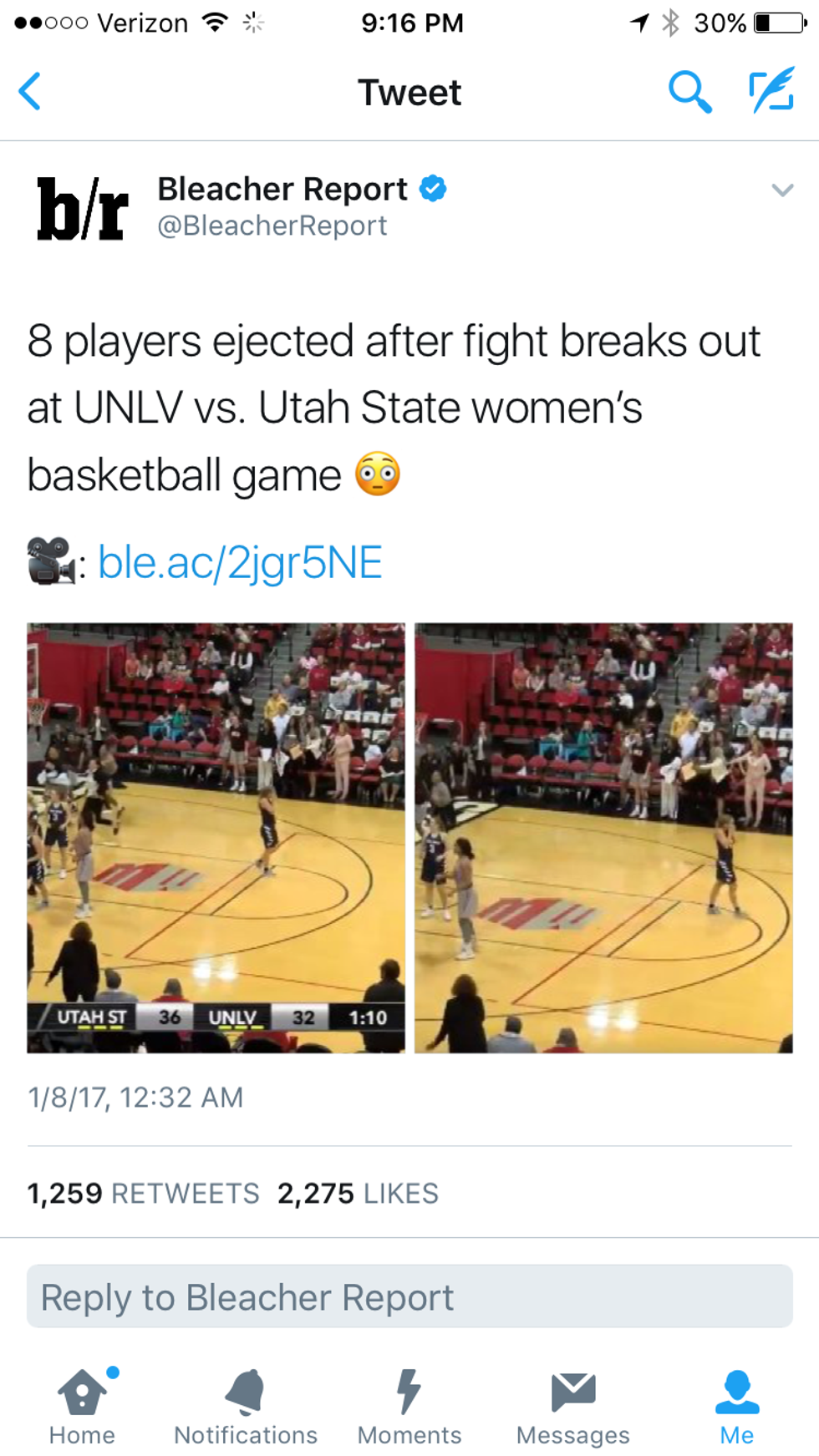The height and width of the screenshot is (1456, 819).
Task: View right game photo thumbnail
Action: tap(603, 838)
